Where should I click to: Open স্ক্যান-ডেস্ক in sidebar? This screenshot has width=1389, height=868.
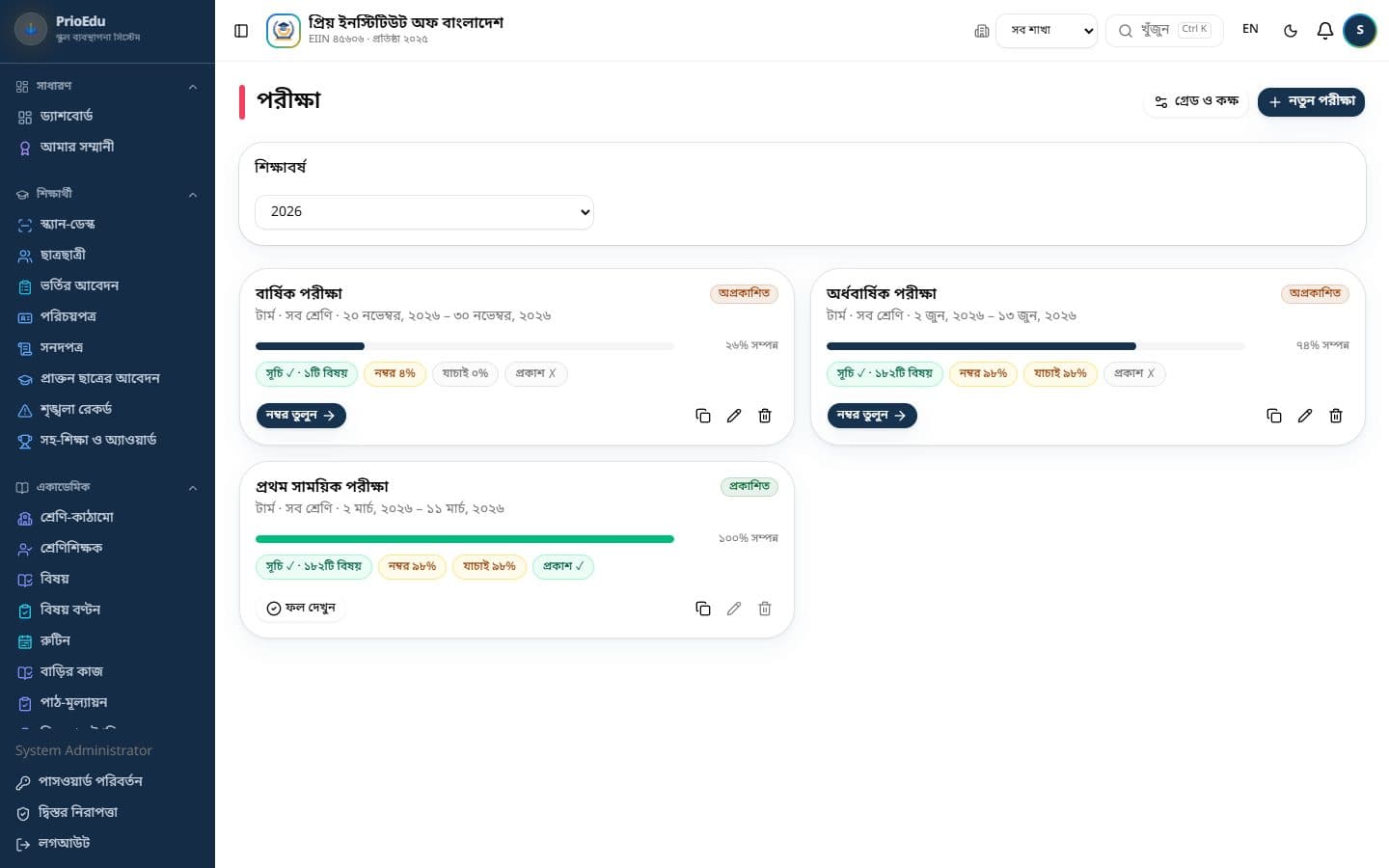(x=107, y=225)
